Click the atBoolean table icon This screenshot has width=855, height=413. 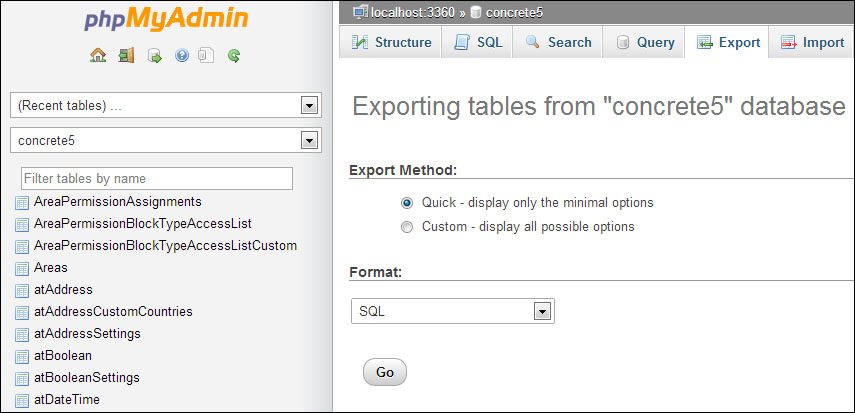pyautogui.click(x=22, y=356)
